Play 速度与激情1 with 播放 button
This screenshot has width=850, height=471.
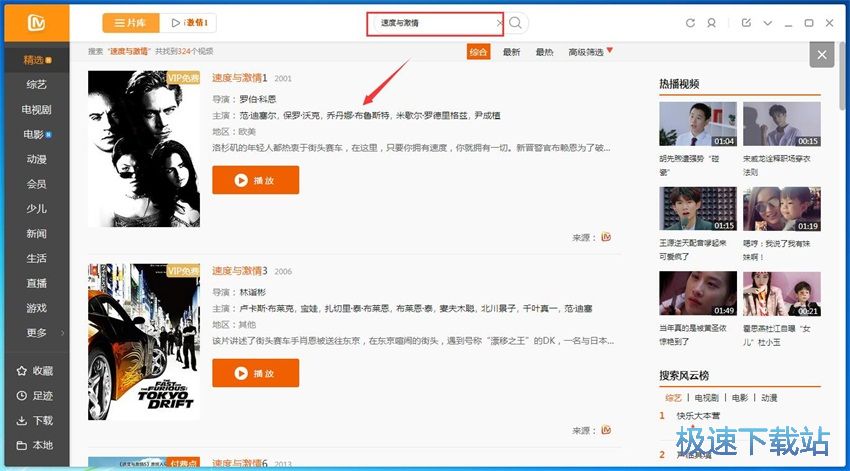(x=255, y=180)
